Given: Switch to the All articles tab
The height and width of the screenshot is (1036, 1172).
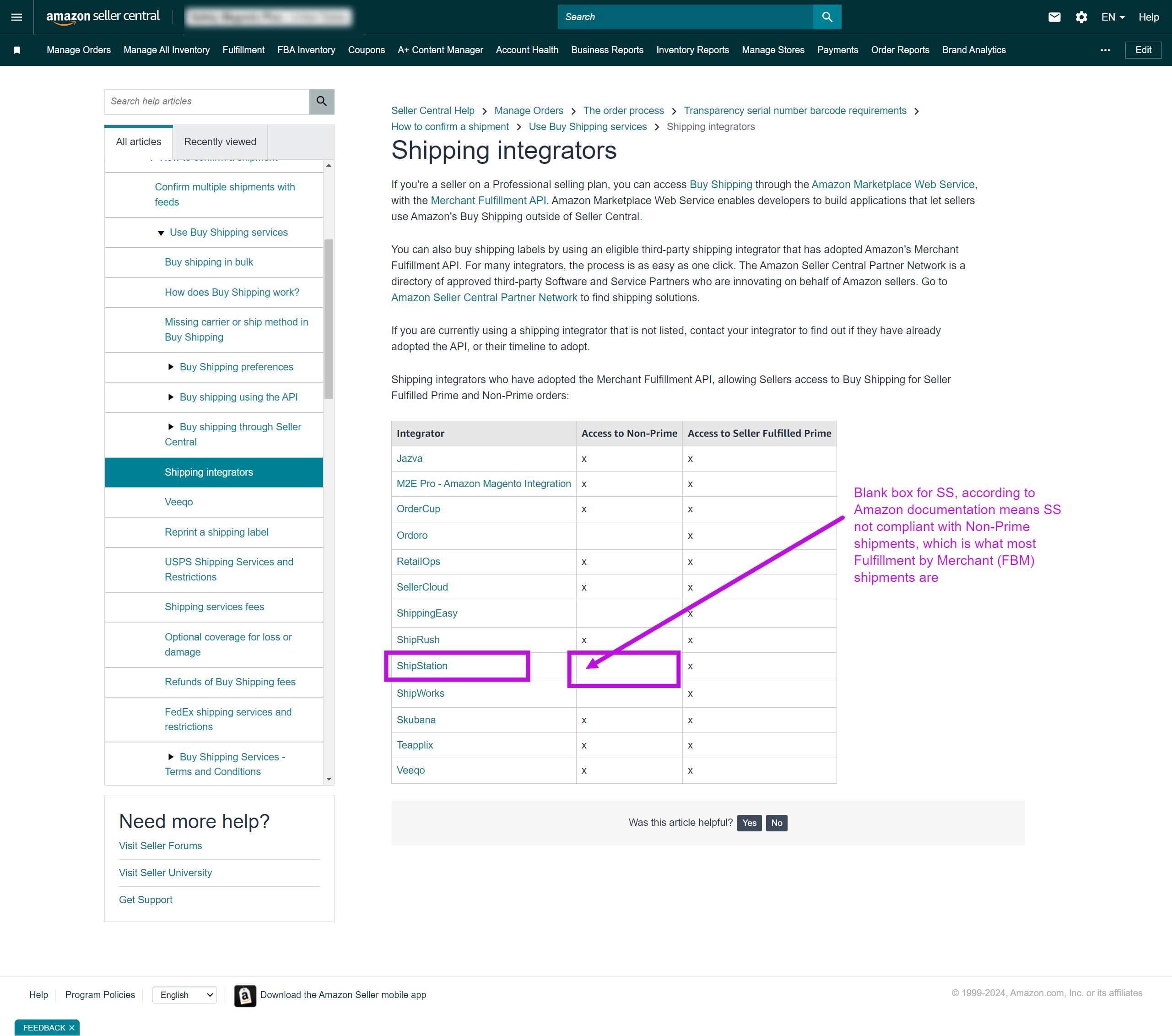Looking at the screenshot, I should pos(139,142).
